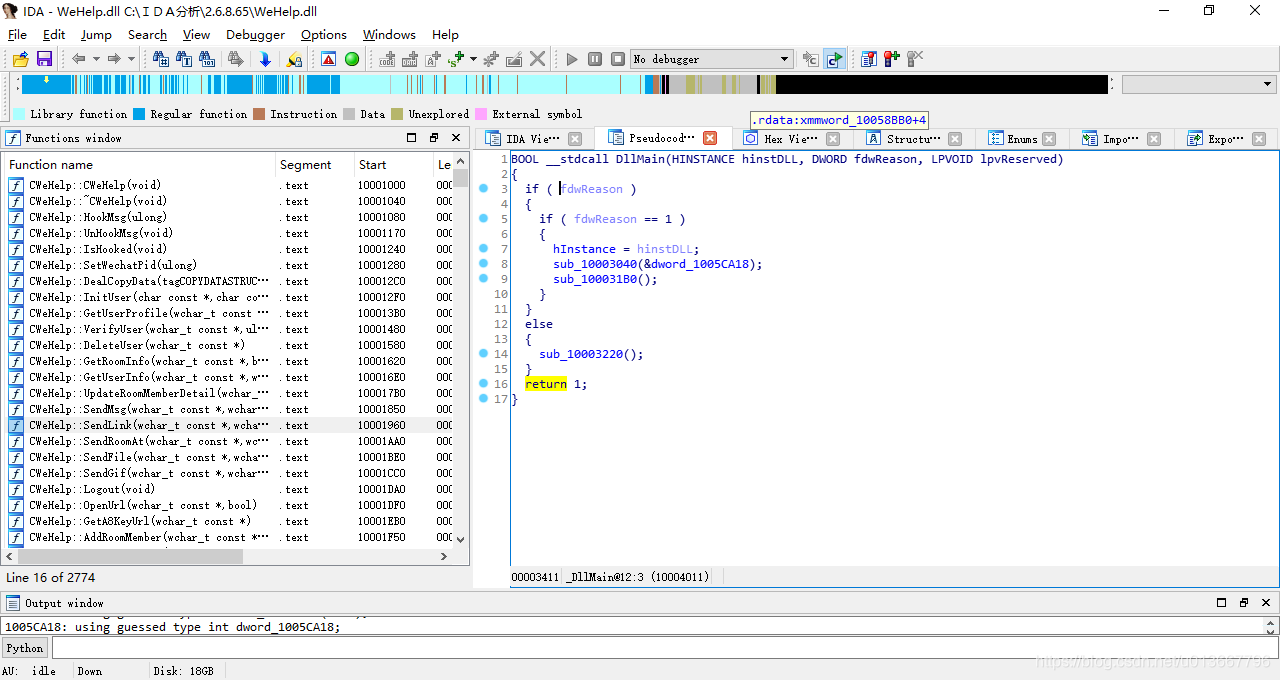Start process with the play button
The image size is (1280, 680).
(572, 59)
